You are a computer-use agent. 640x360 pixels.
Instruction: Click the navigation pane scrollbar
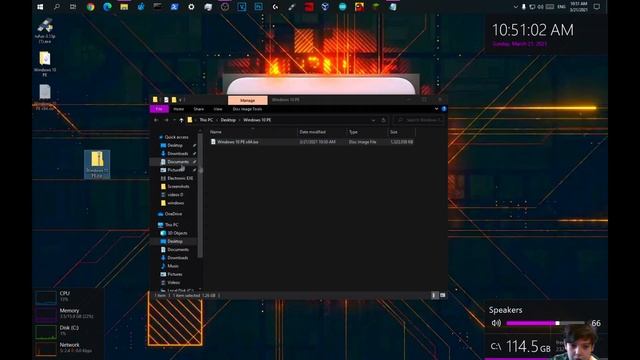[x=200, y=195]
